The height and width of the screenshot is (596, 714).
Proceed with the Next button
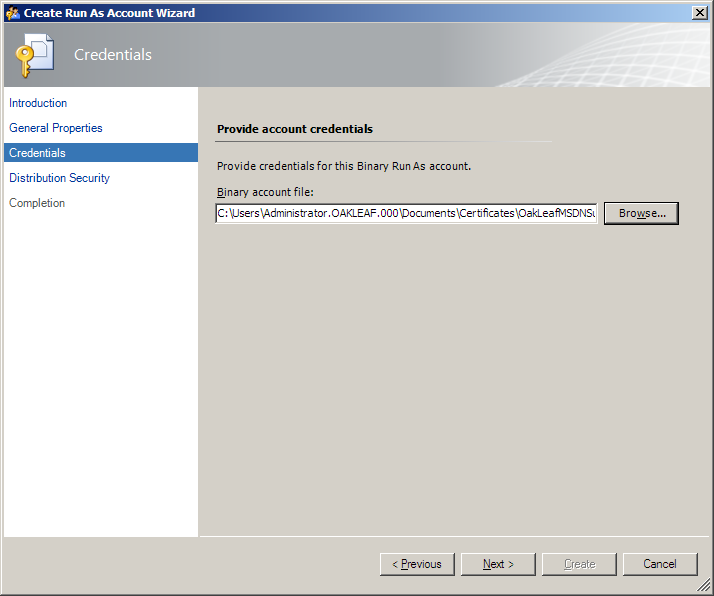coord(498,564)
